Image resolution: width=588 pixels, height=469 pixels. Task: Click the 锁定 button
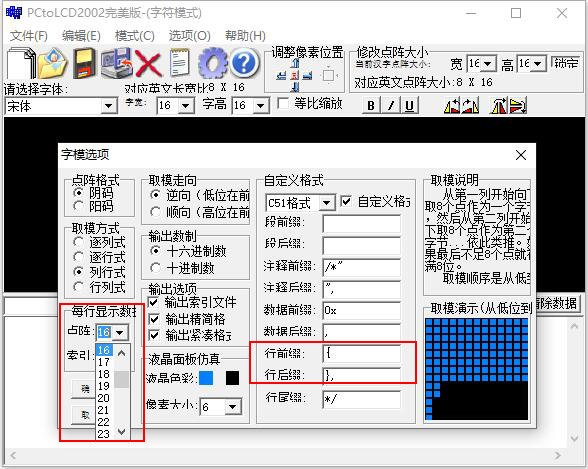pyautogui.click(x=566, y=63)
